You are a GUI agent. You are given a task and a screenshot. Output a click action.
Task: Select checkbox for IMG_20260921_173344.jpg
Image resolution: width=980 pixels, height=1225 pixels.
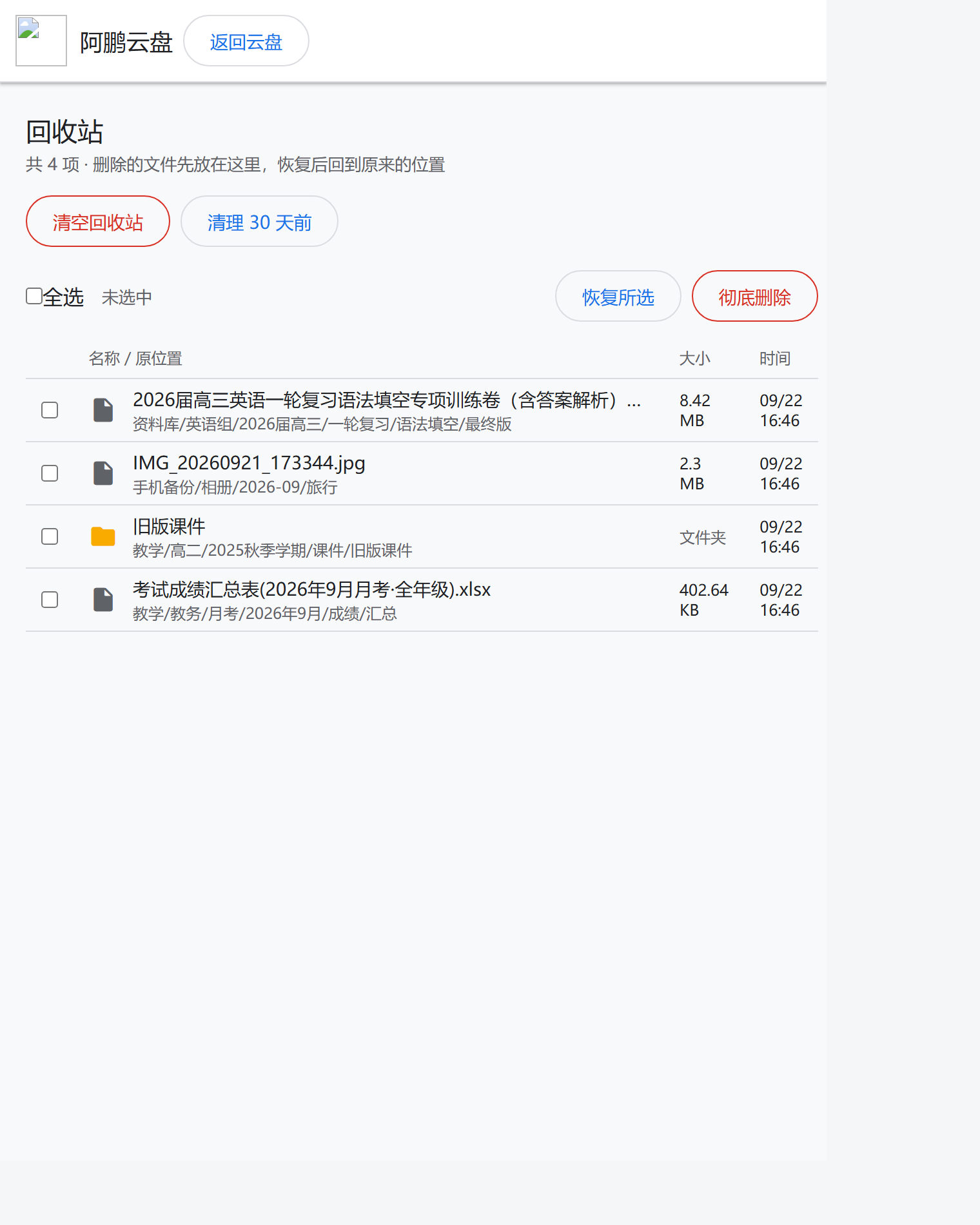click(x=50, y=473)
